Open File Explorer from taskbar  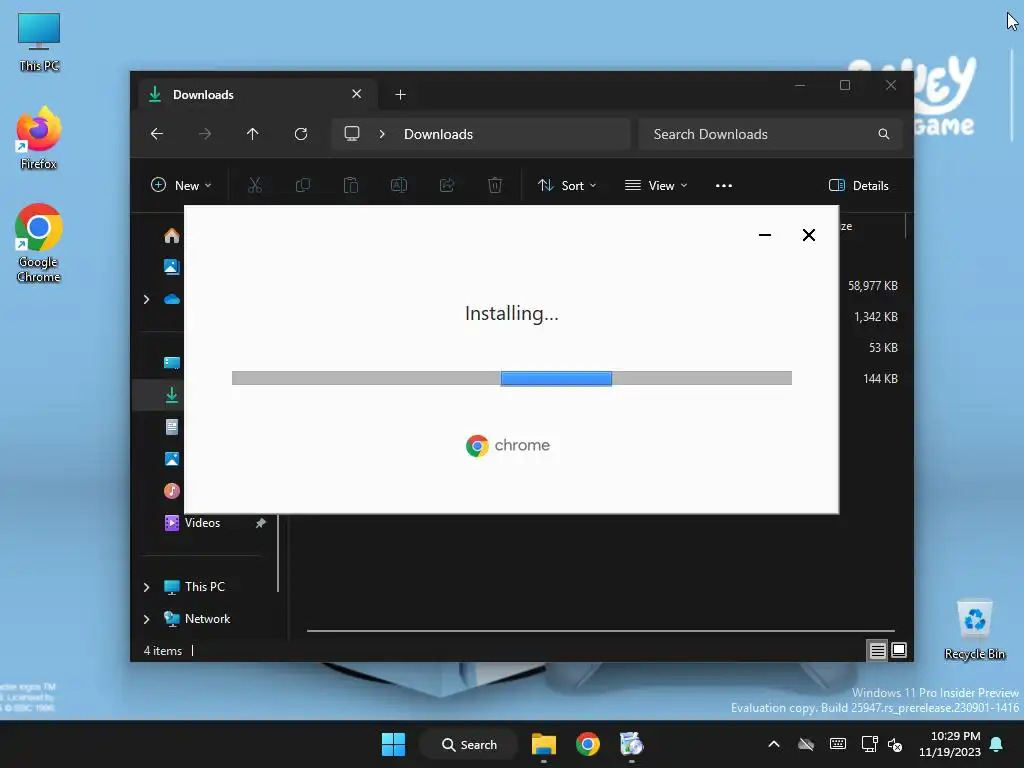(x=543, y=744)
